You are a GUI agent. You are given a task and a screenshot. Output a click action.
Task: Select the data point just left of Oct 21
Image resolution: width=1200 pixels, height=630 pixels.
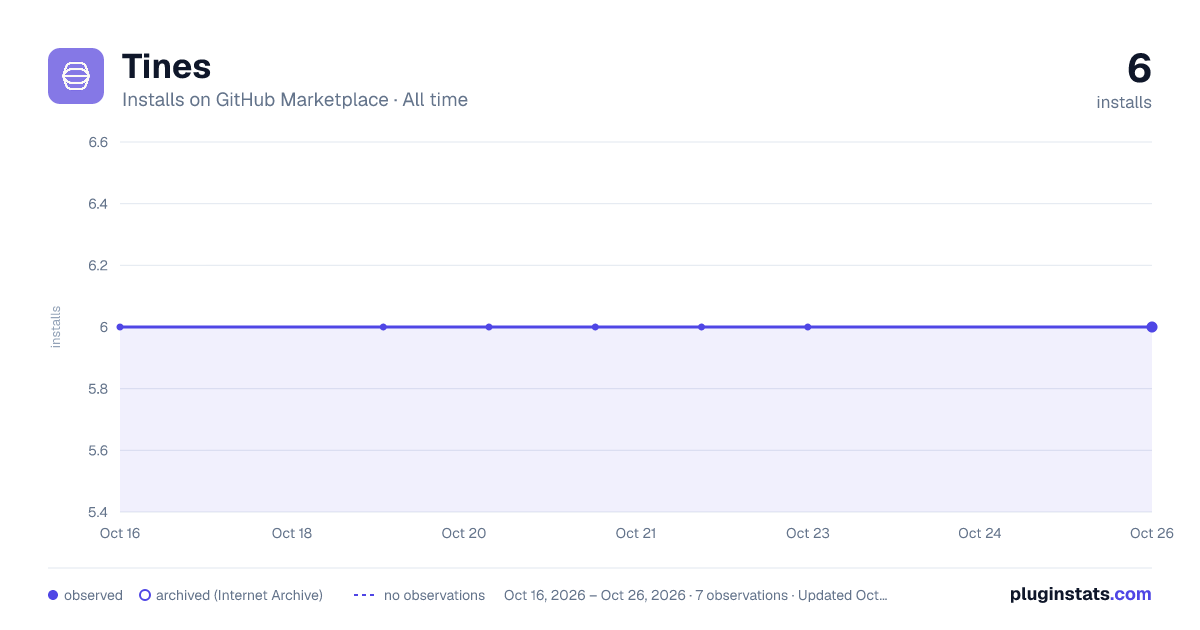click(595, 327)
